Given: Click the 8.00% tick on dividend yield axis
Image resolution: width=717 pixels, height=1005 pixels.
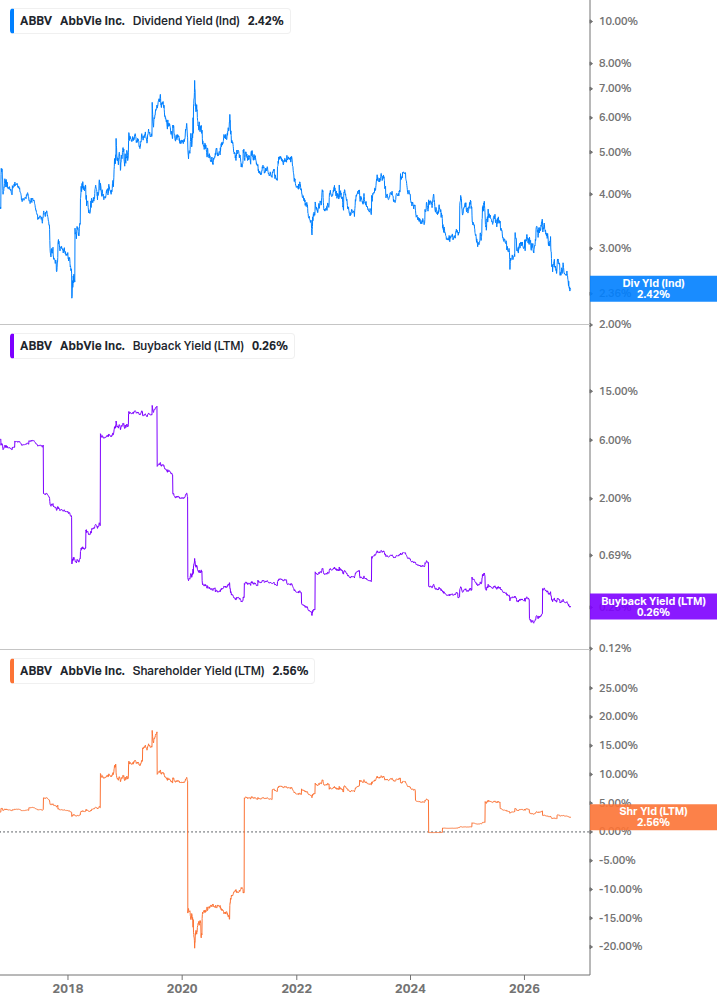Looking at the screenshot, I should [615, 63].
